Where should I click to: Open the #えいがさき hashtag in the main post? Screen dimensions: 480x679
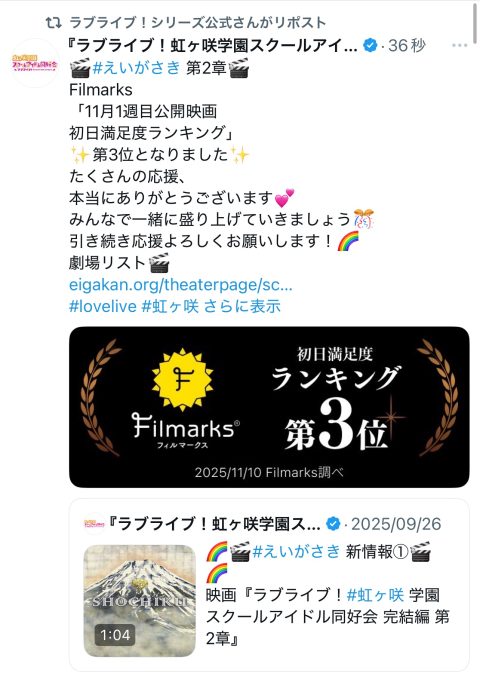coord(136,68)
